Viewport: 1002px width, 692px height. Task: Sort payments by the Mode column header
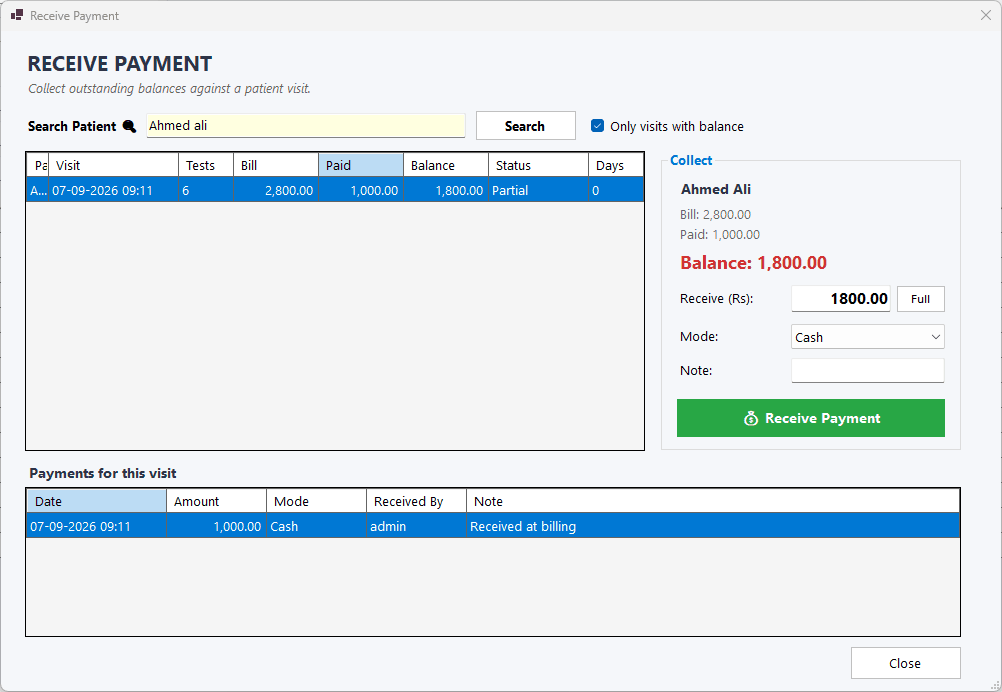click(316, 502)
